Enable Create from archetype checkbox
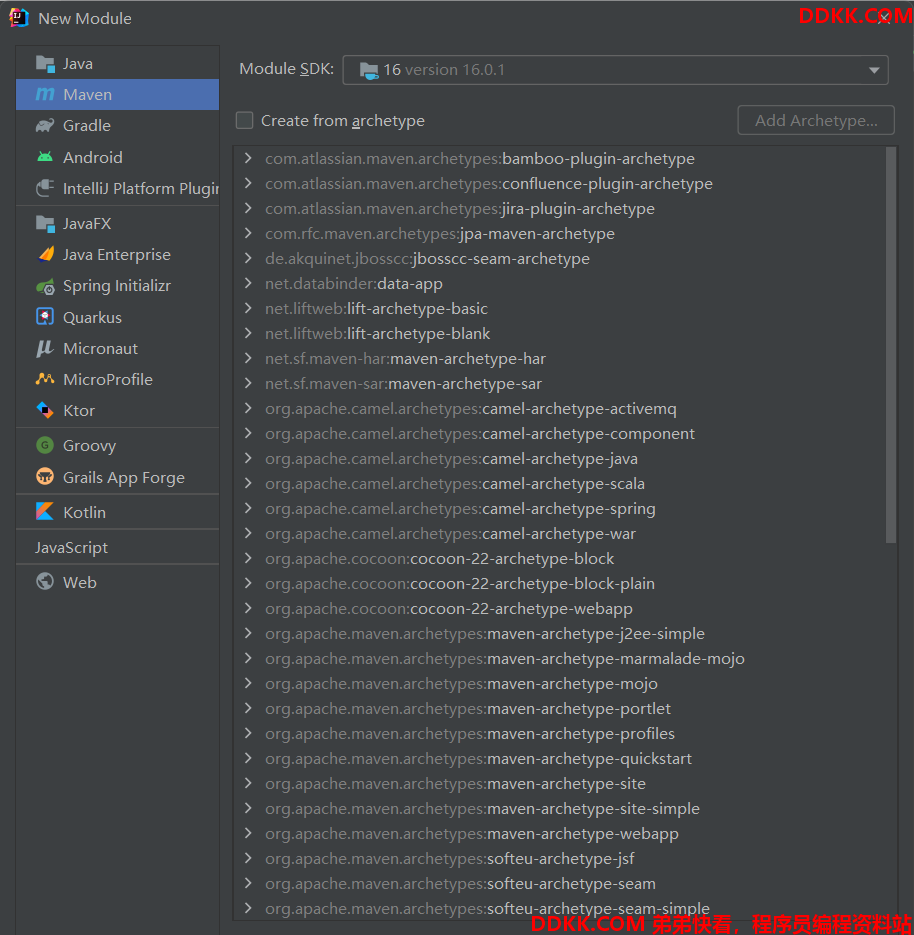The width and height of the screenshot is (914, 935). [244, 120]
